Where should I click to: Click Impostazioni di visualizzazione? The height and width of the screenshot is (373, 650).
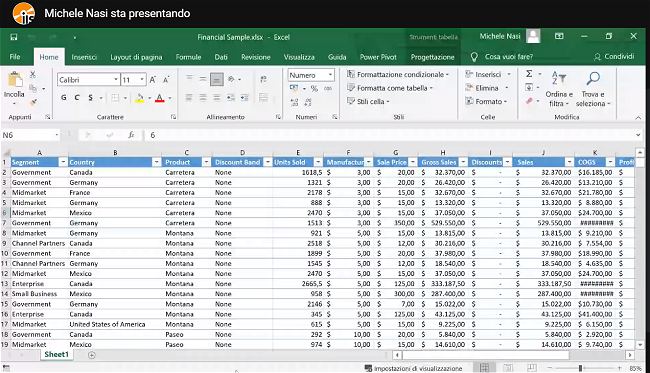[x=413, y=368]
